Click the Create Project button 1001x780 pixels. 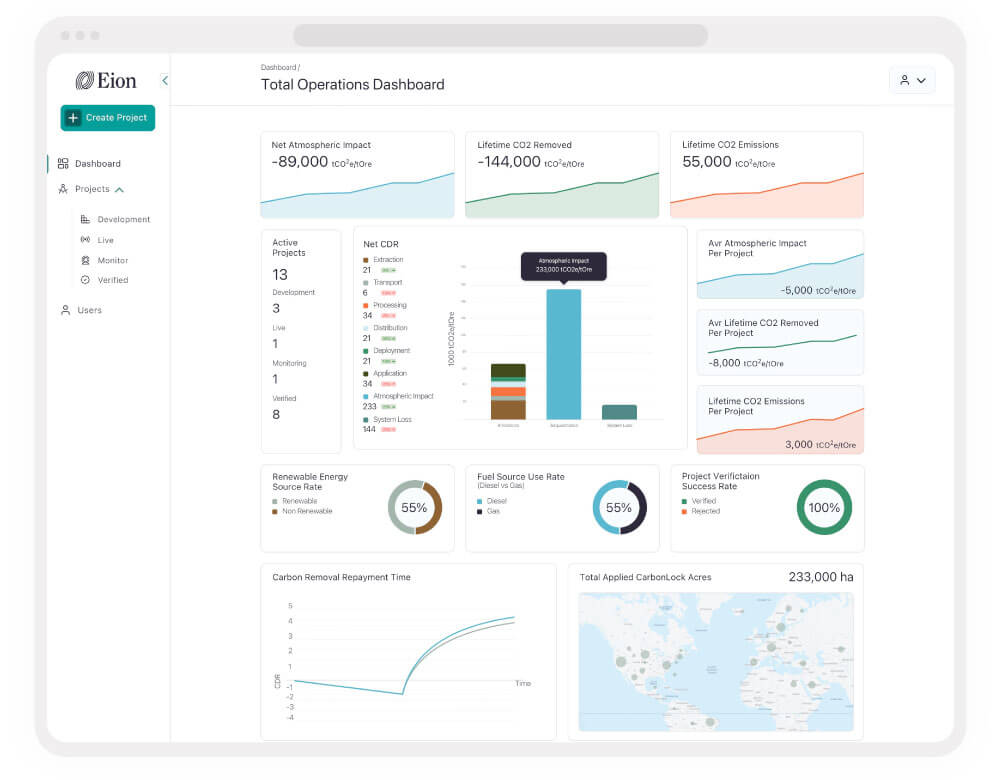pyautogui.click(x=108, y=117)
